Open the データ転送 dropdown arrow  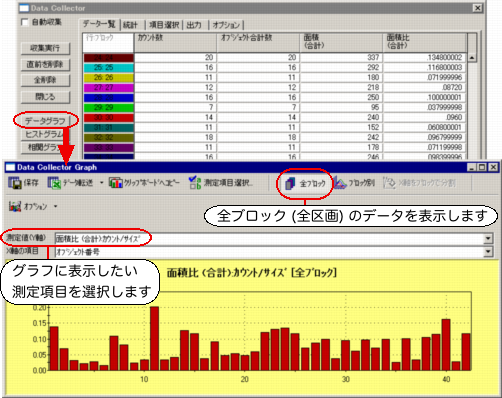(101, 183)
